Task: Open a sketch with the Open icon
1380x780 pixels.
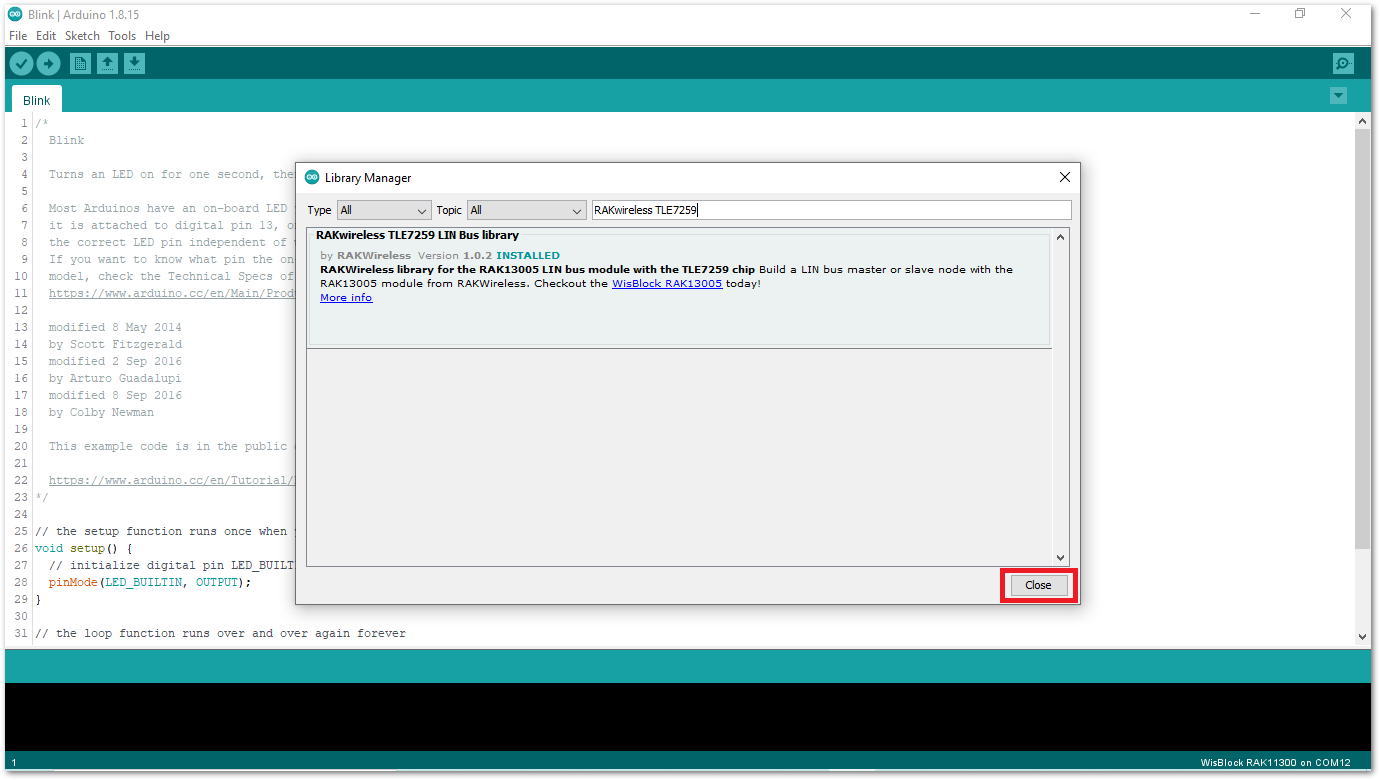Action: (107, 64)
